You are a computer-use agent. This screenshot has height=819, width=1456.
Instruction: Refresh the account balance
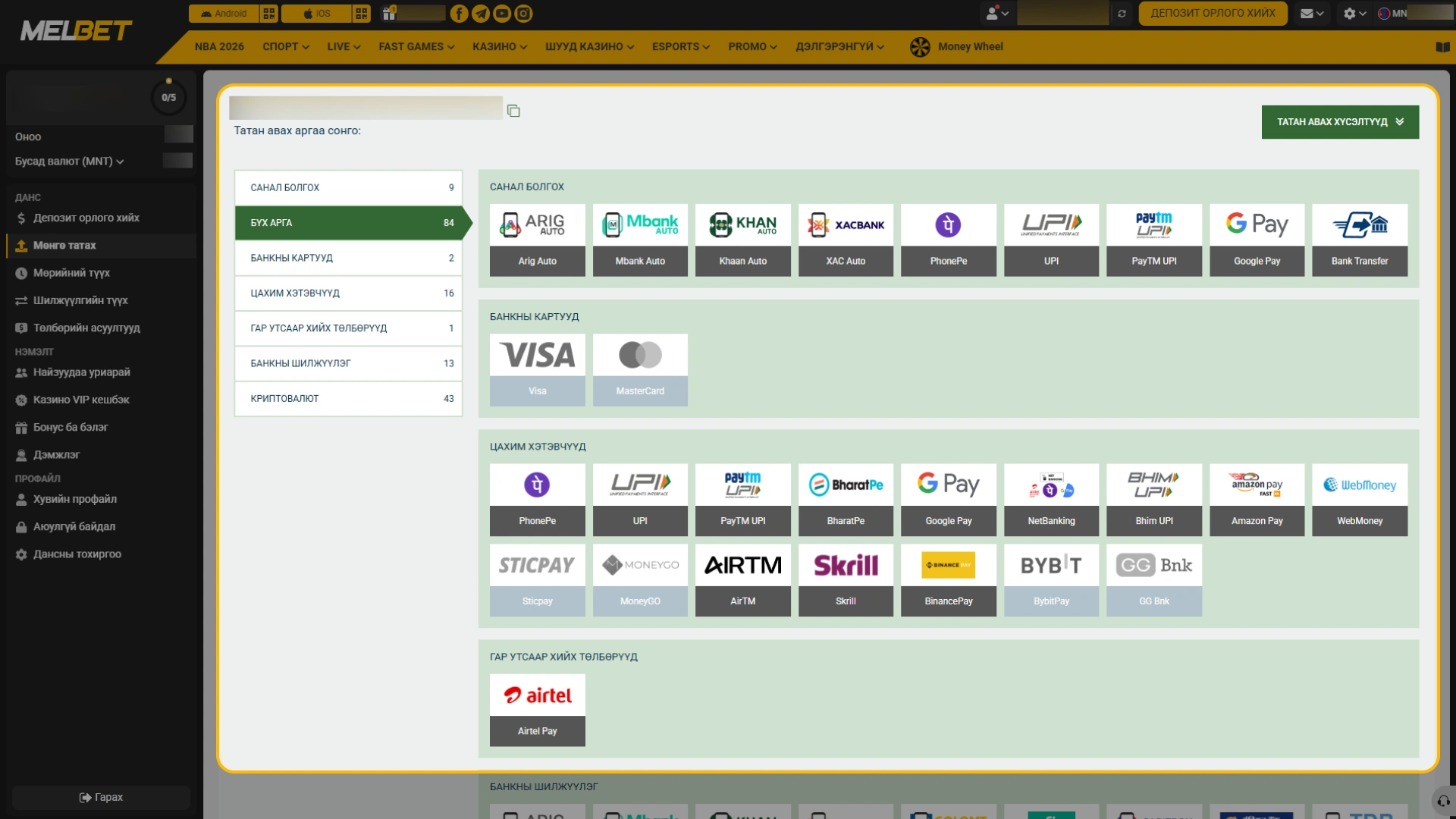[1122, 14]
